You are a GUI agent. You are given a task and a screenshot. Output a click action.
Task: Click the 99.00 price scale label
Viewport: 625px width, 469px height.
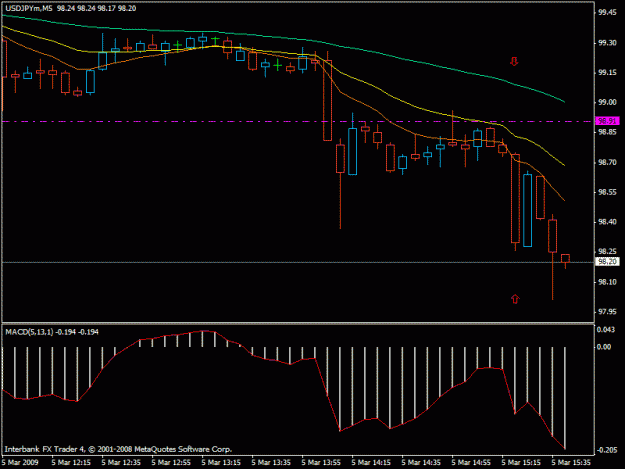(607, 102)
